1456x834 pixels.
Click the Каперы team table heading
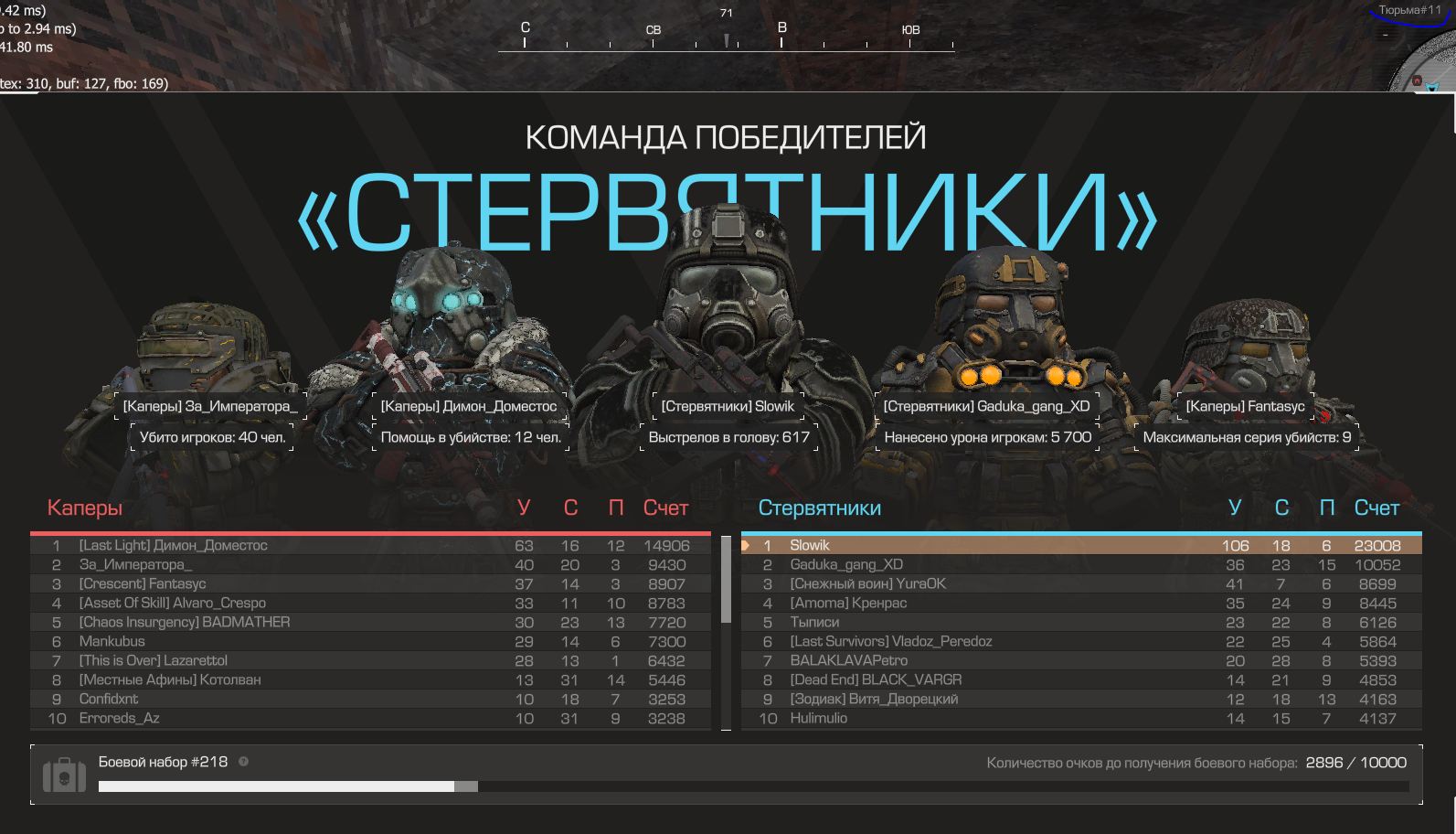pyautogui.click(x=85, y=508)
